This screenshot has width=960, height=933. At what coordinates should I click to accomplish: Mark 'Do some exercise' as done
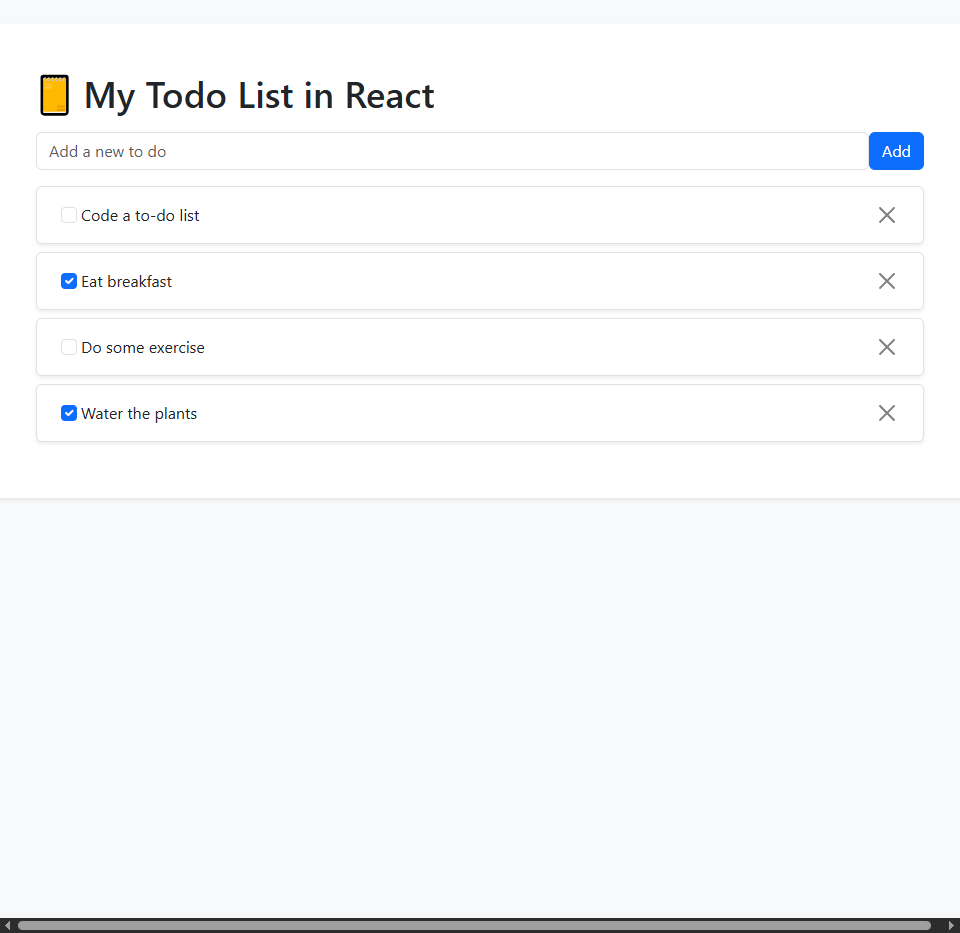tap(69, 347)
